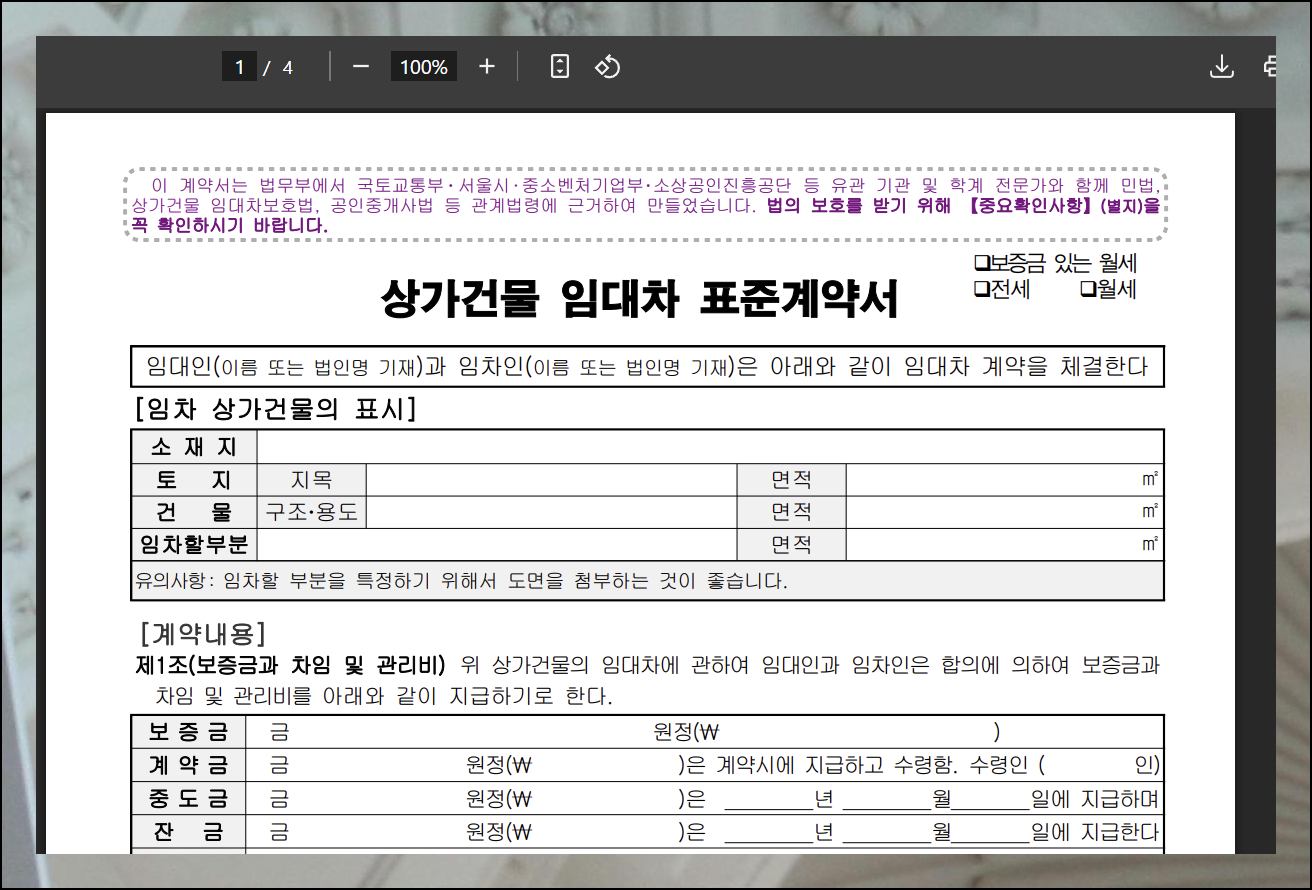Click the 잔 금 row label
1312x890 pixels.
point(188,832)
